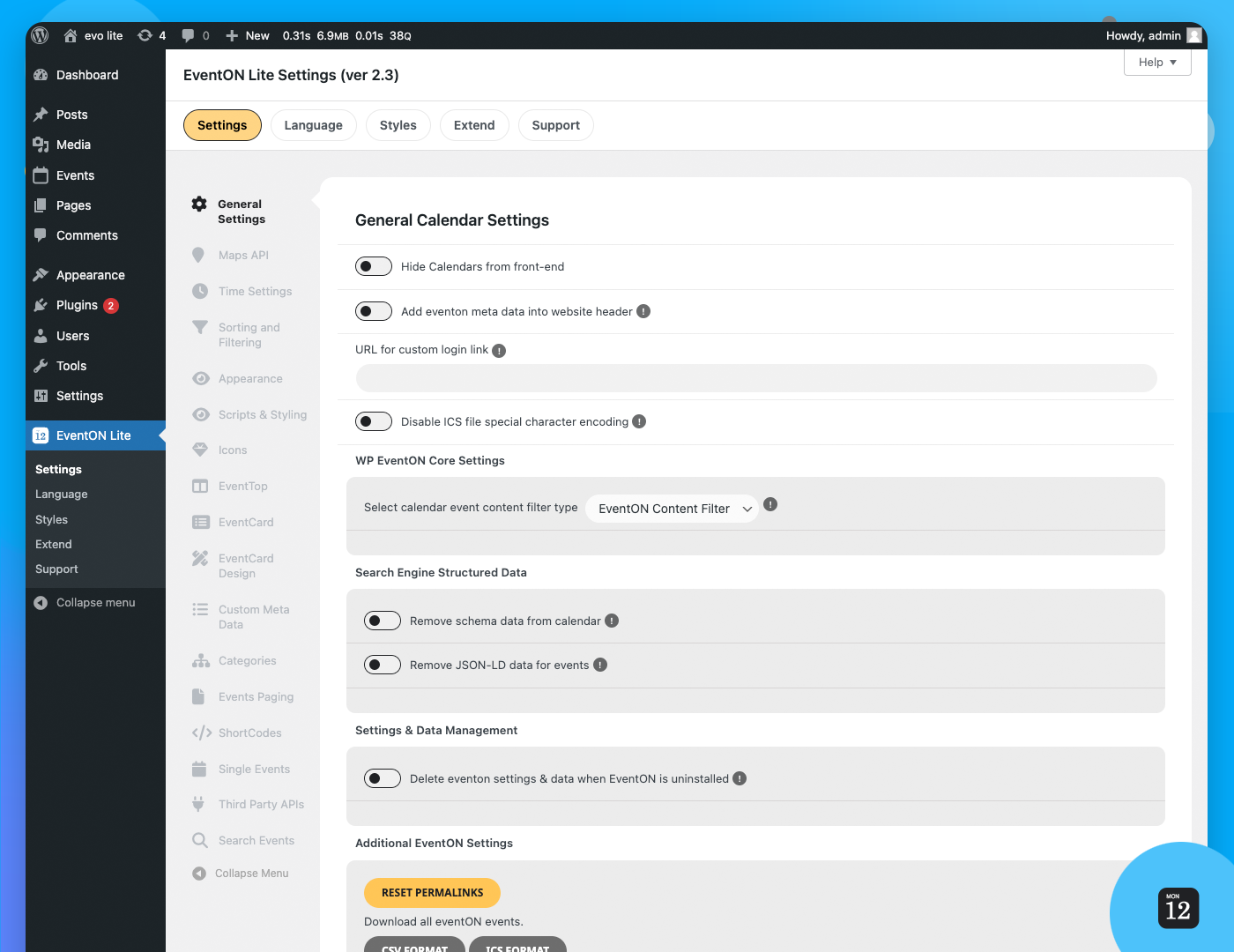The width and height of the screenshot is (1234, 952).
Task: Click the admin user avatar
Action: point(1194,35)
